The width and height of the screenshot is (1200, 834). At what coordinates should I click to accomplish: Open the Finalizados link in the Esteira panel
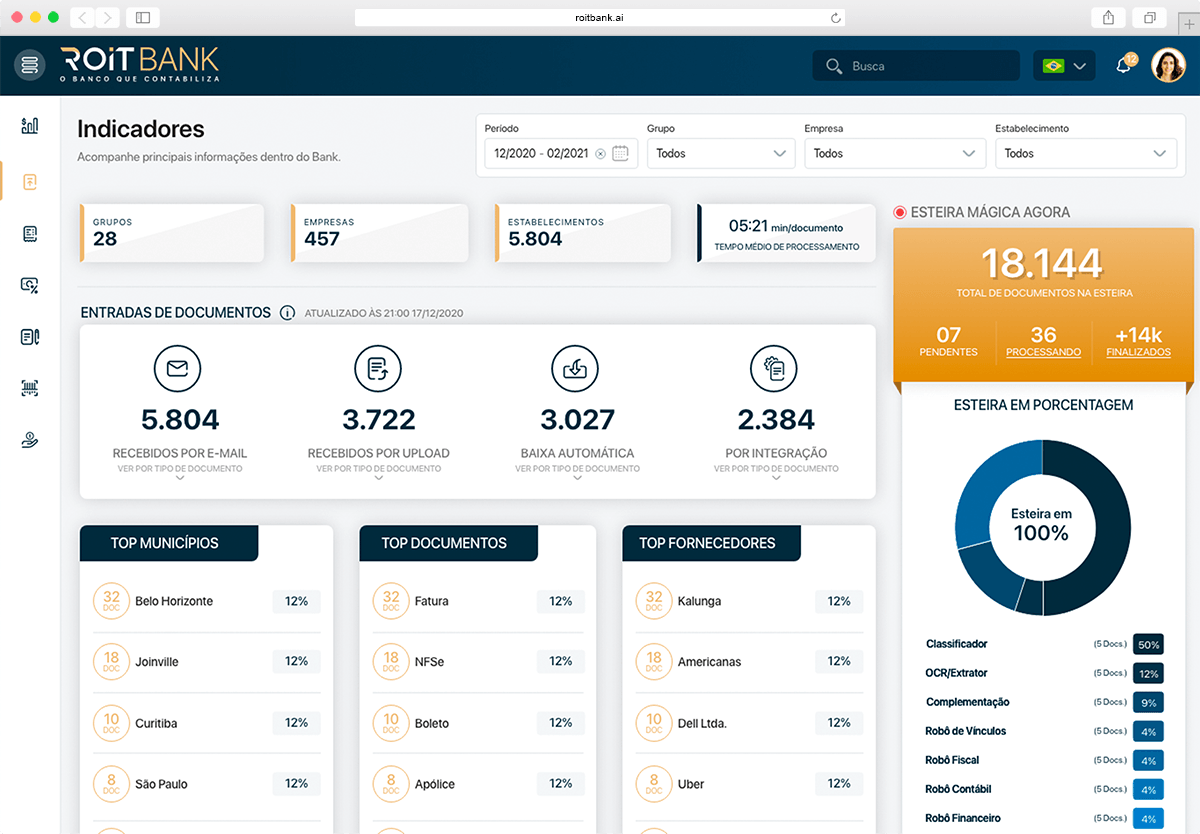point(1138,352)
